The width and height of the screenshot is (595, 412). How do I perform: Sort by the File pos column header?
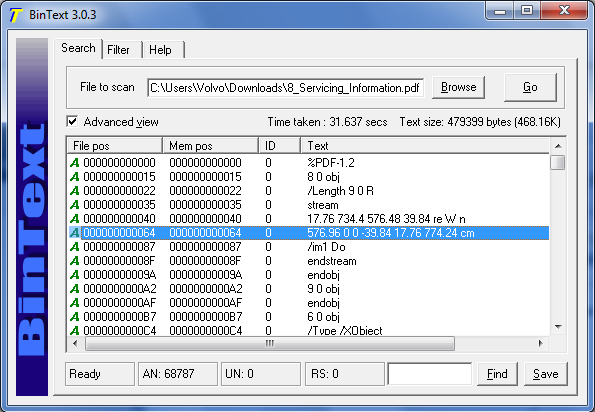(x=115, y=146)
